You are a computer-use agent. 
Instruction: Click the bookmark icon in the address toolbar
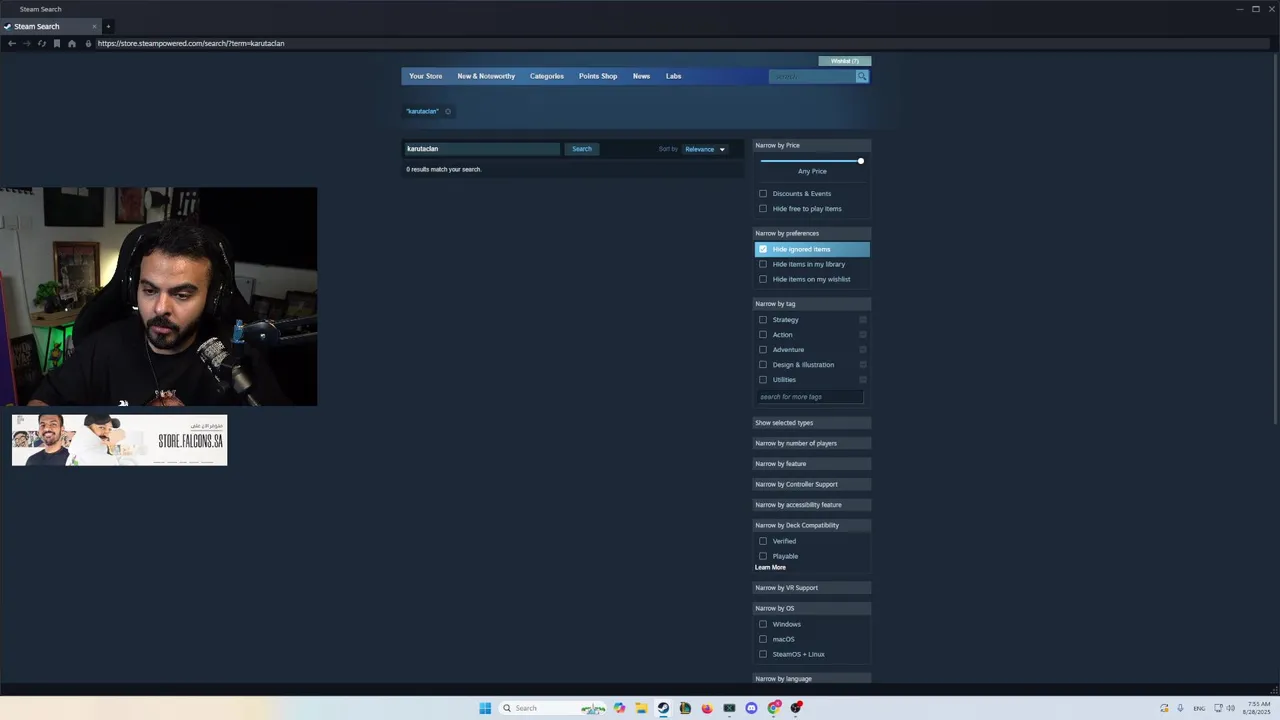pyautogui.click(x=56, y=43)
